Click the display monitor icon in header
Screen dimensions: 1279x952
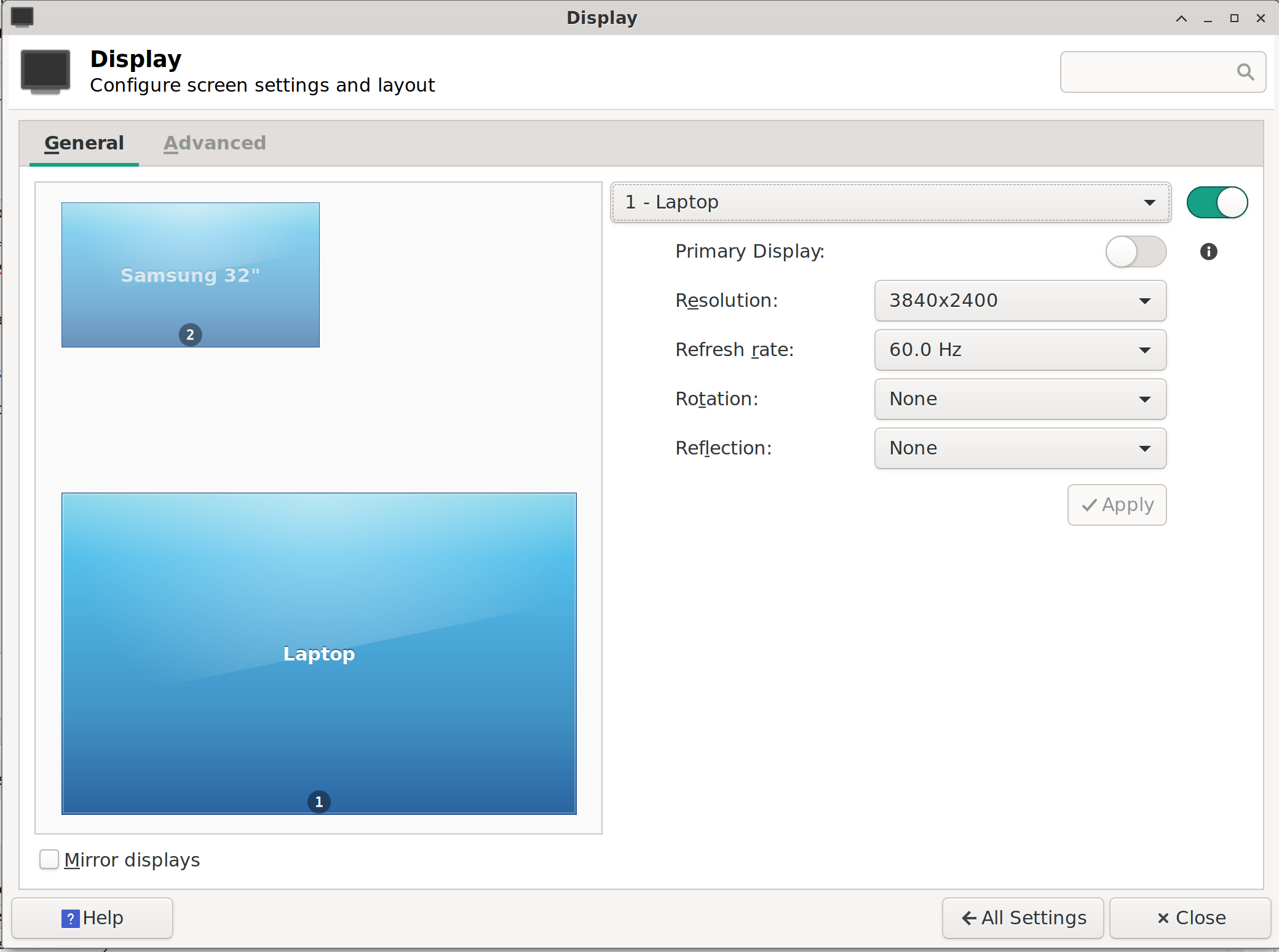point(46,71)
